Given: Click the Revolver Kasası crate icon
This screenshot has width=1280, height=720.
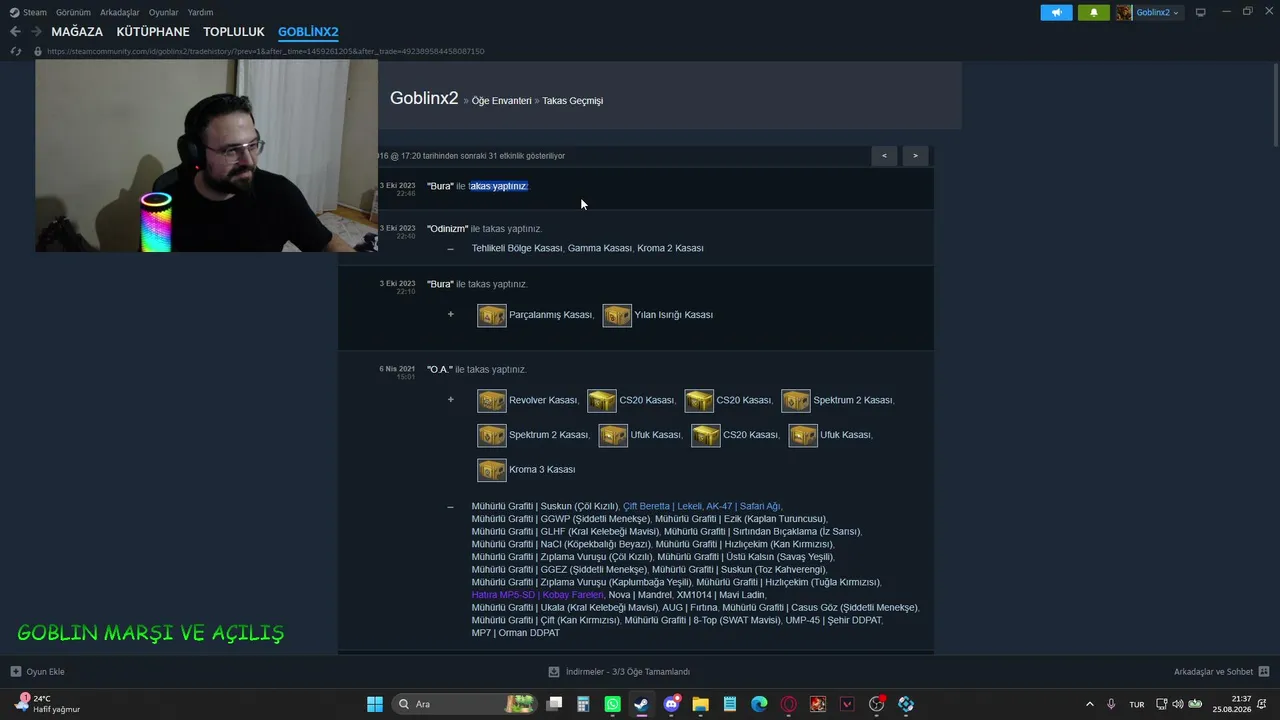Looking at the screenshot, I should pyautogui.click(x=492, y=400).
